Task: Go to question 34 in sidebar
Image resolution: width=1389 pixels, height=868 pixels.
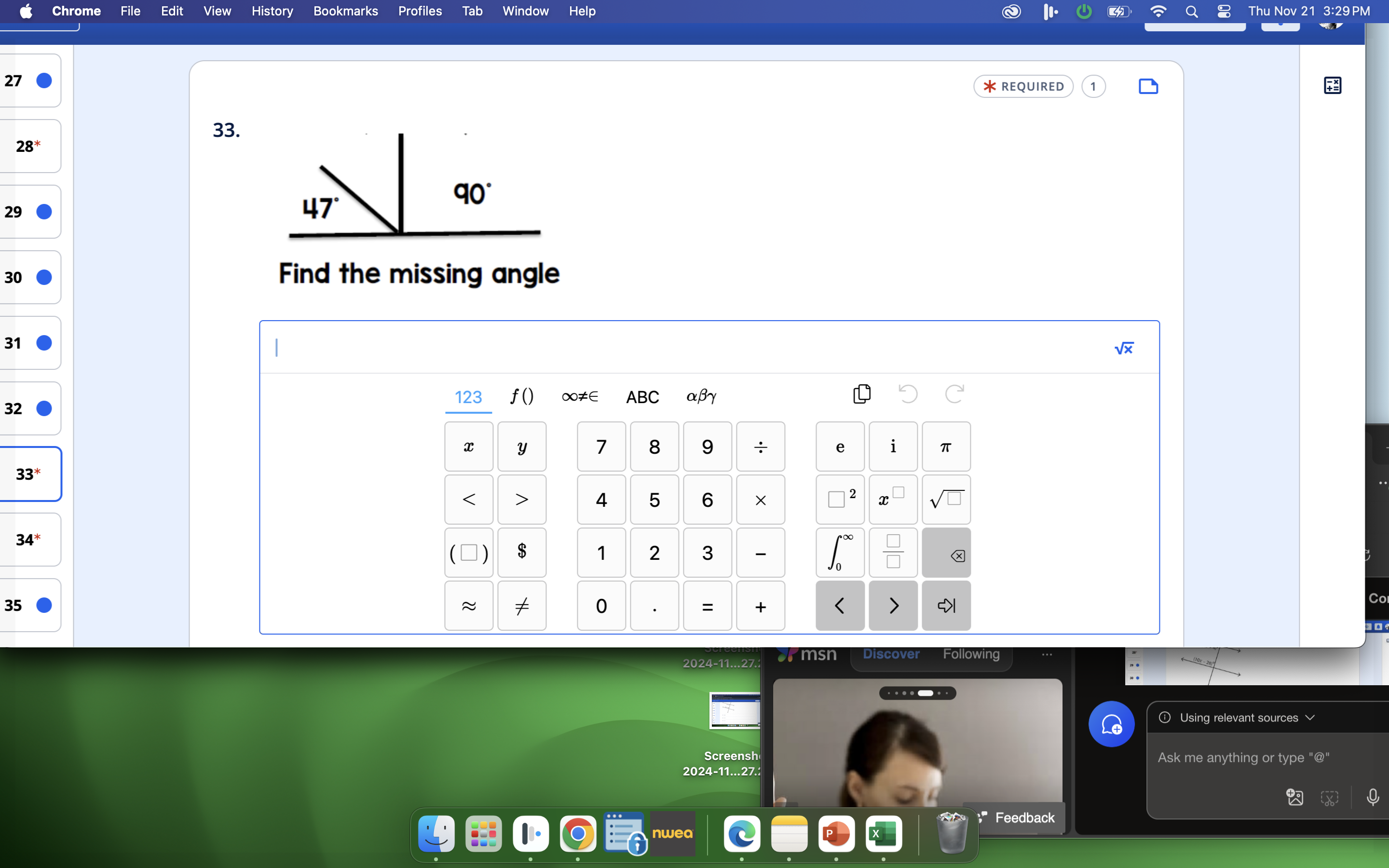Action: (x=30, y=540)
